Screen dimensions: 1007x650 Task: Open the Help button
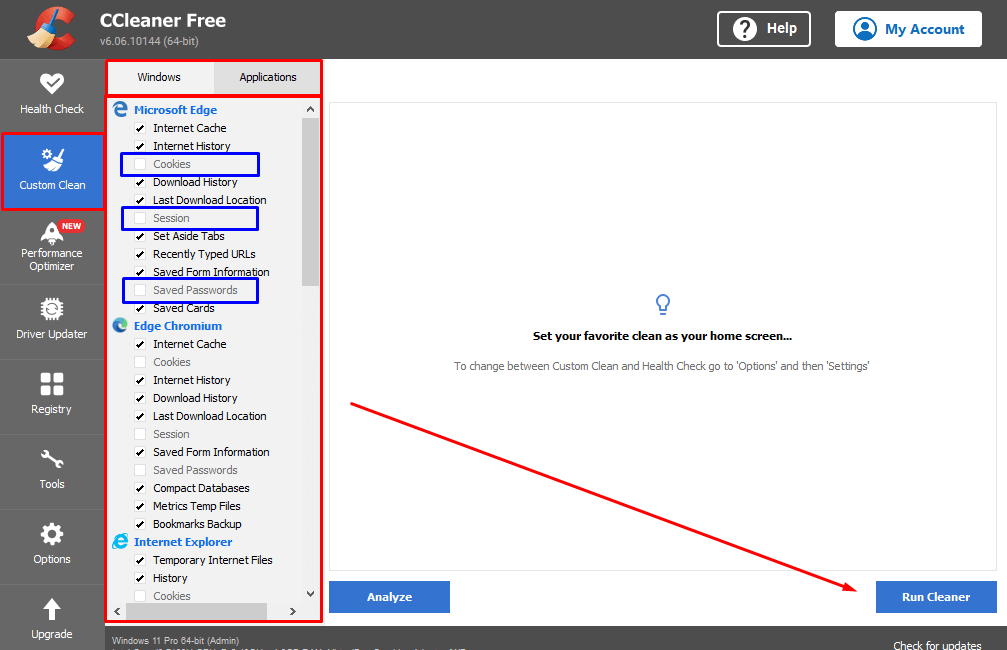click(x=764, y=29)
